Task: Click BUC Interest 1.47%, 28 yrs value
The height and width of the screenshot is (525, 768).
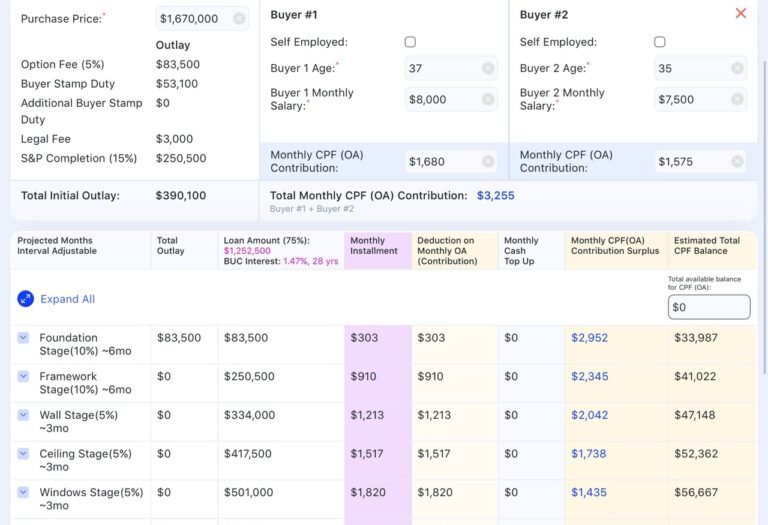Action: (x=311, y=261)
